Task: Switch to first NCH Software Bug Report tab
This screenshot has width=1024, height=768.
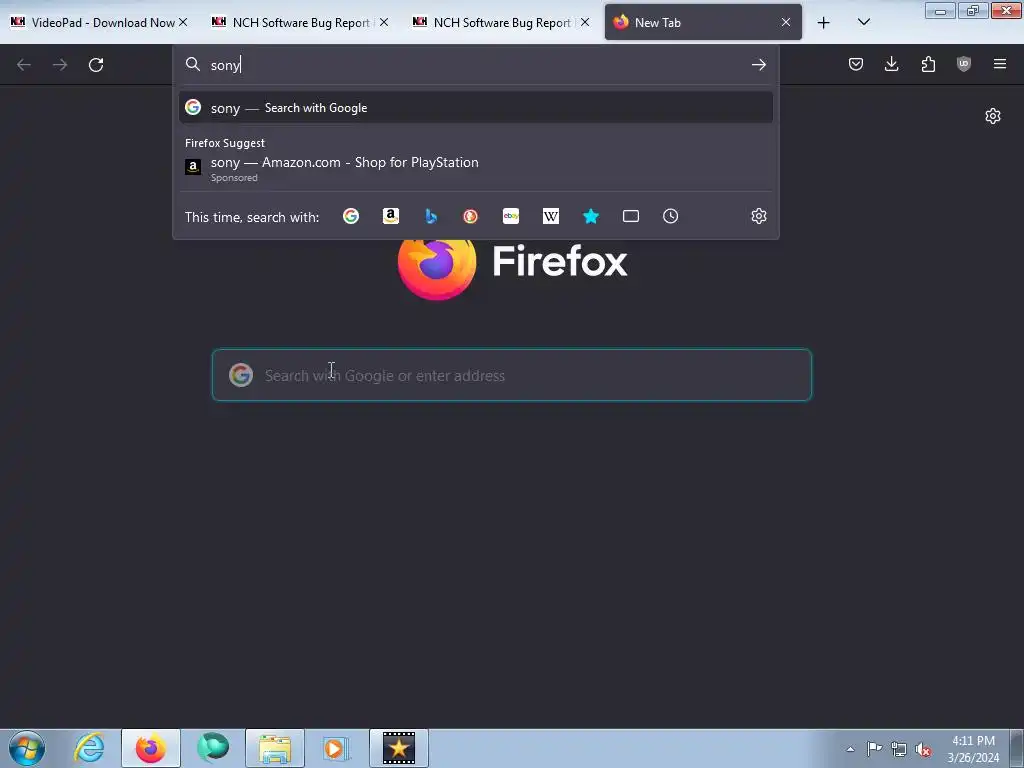Action: click(300, 22)
